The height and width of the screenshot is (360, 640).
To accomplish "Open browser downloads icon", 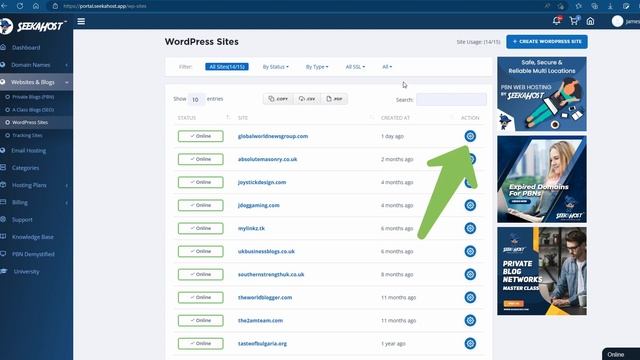I will coord(610,6).
